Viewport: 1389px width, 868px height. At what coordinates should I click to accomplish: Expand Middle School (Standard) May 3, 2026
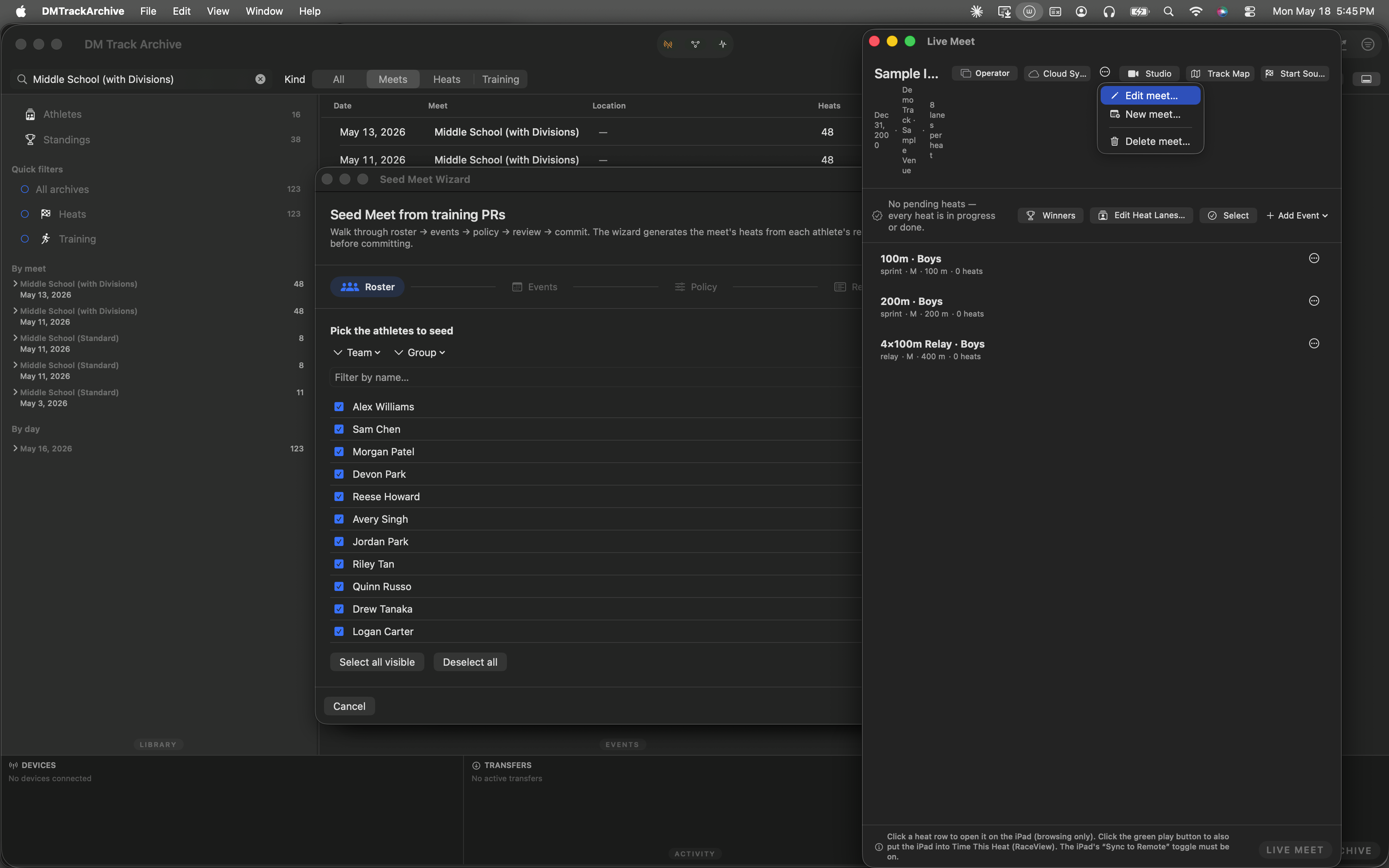tap(15, 392)
